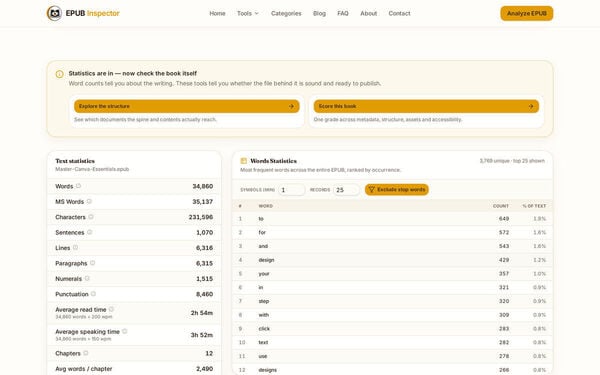Open the Blog page
The width and height of the screenshot is (600, 375).
point(320,13)
